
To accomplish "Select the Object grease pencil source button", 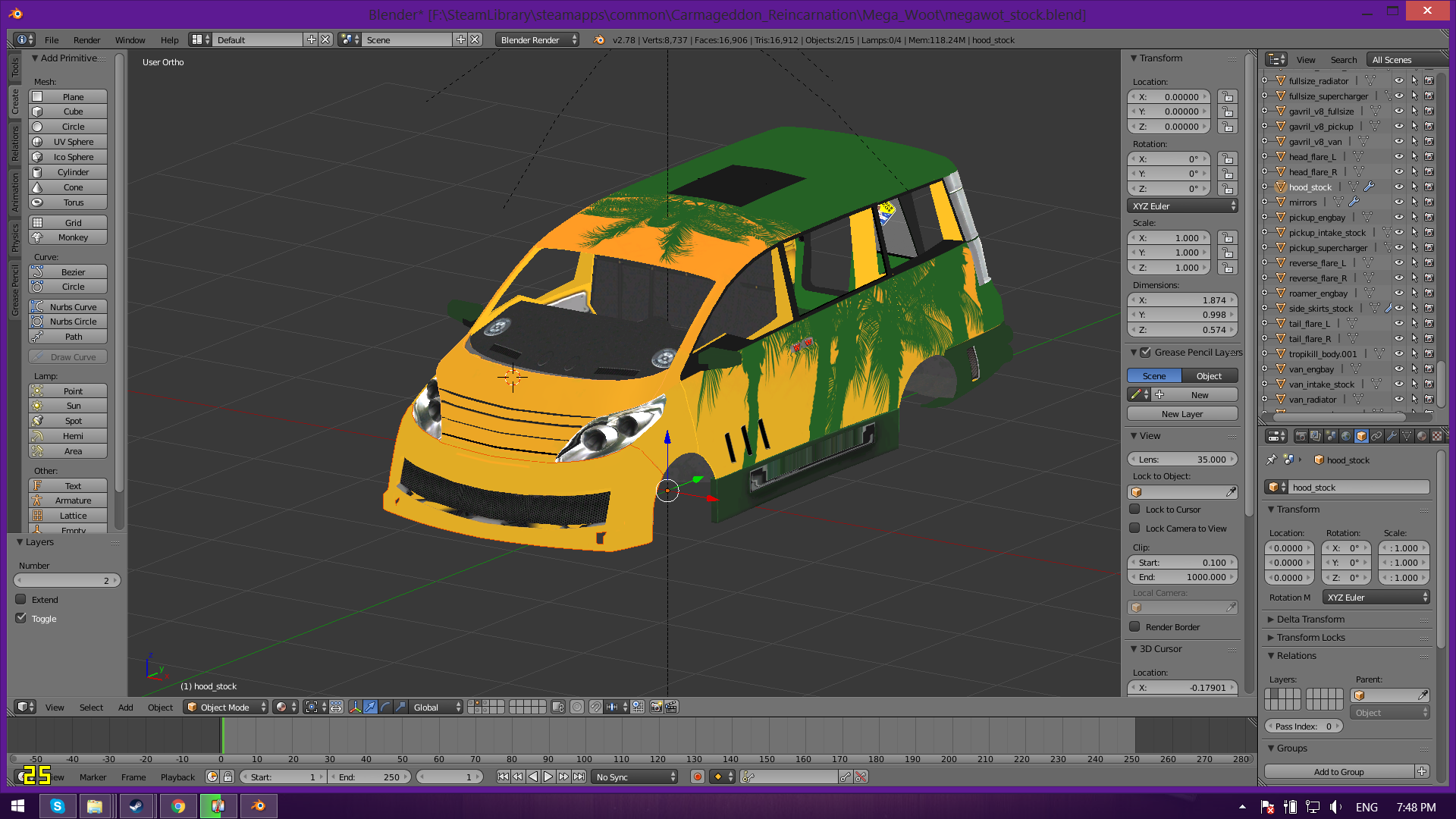I will 1209,375.
